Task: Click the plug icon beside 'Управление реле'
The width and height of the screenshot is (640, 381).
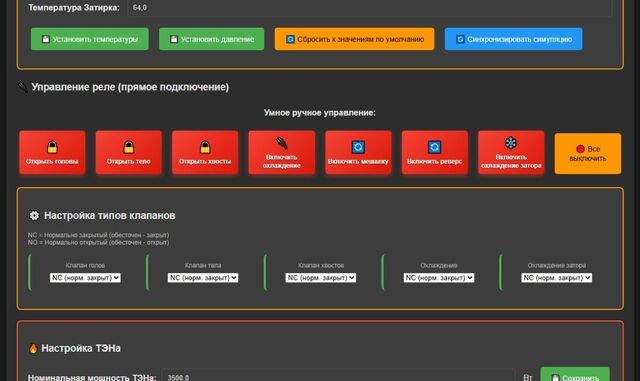Action: tap(23, 87)
